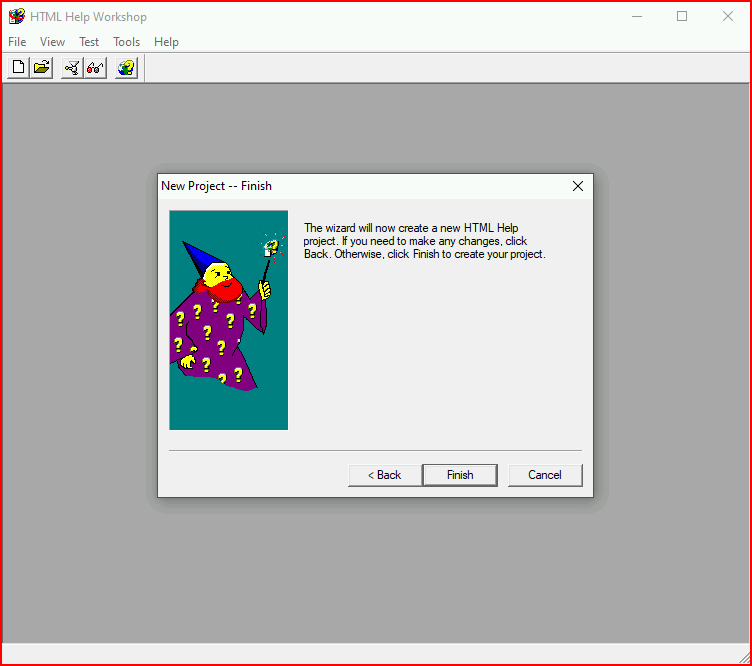The width and height of the screenshot is (752, 666).
Task: Click the wizard description text paragraph
Action: 424,241
